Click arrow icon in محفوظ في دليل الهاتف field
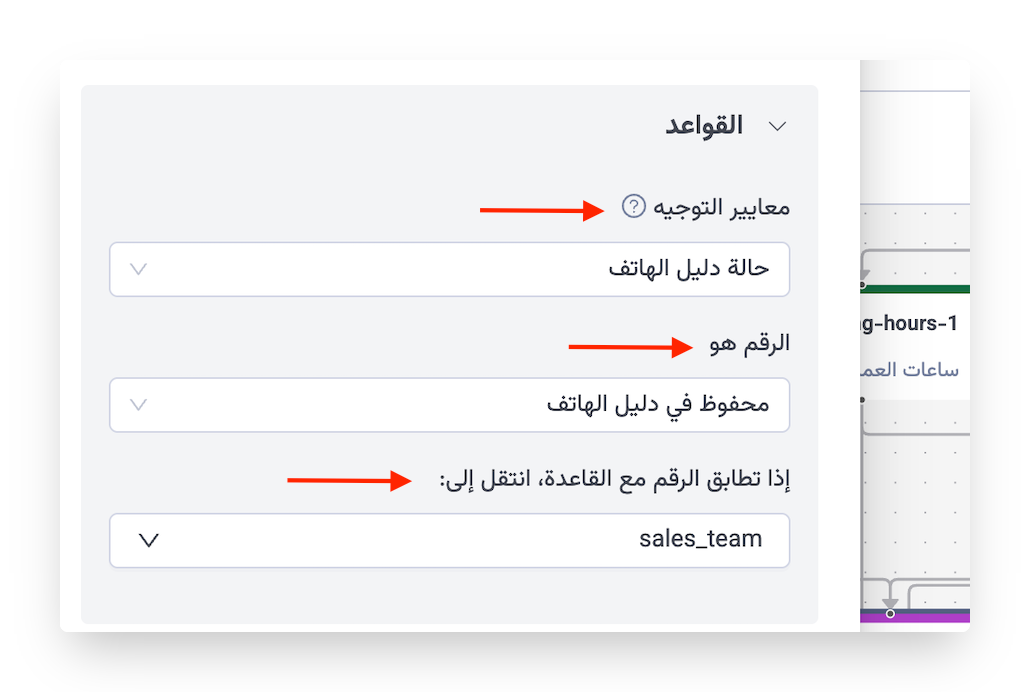The height and width of the screenshot is (692, 1030). click(140, 404)
